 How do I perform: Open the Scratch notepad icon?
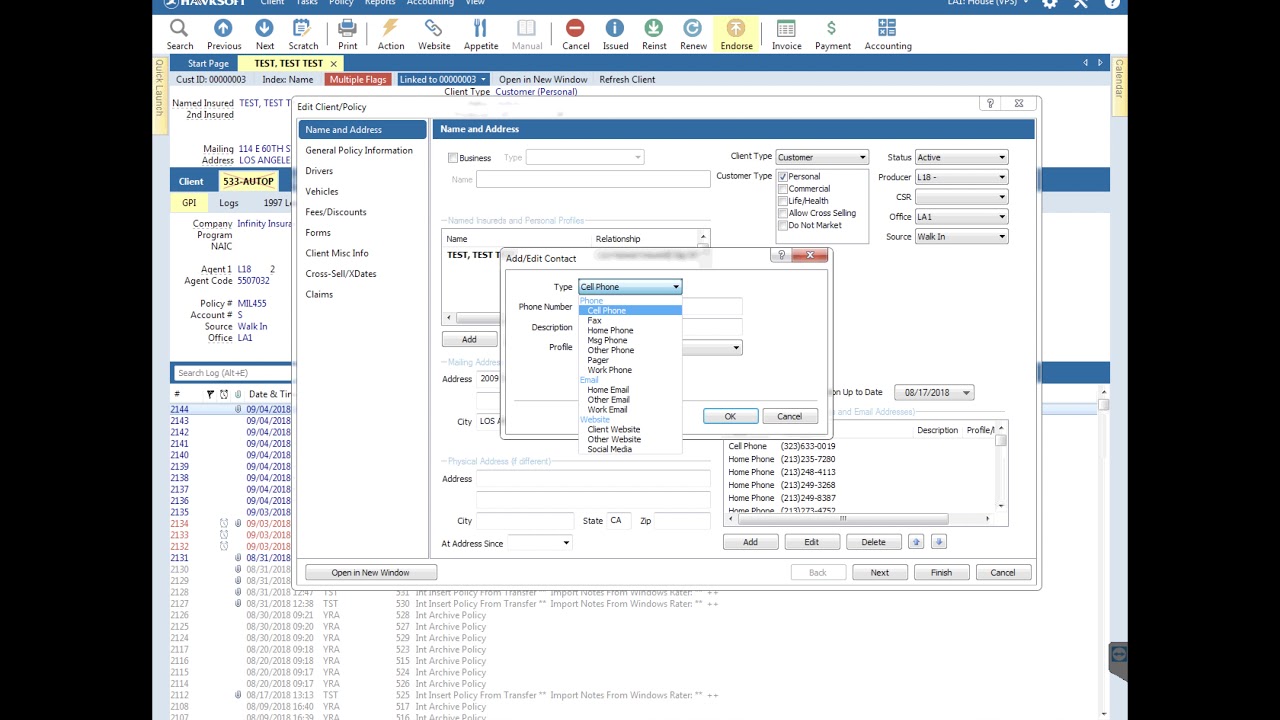[303, 33]
